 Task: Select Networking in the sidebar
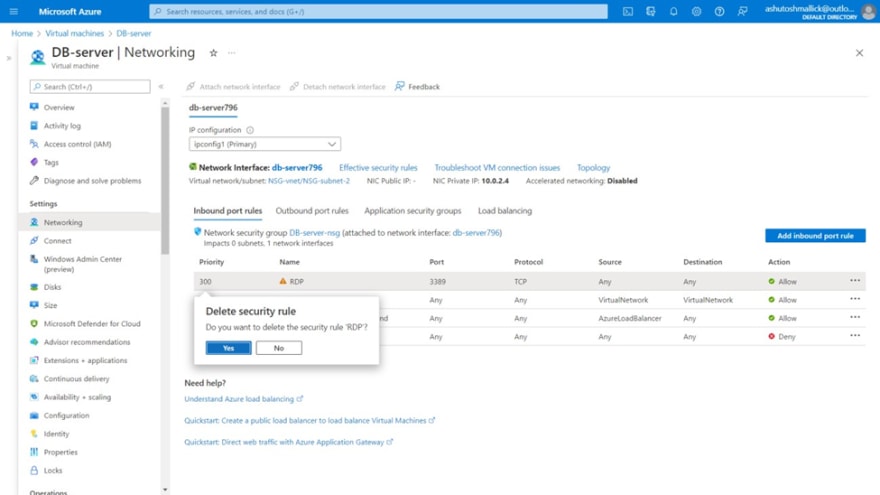[x=63, y=222]
